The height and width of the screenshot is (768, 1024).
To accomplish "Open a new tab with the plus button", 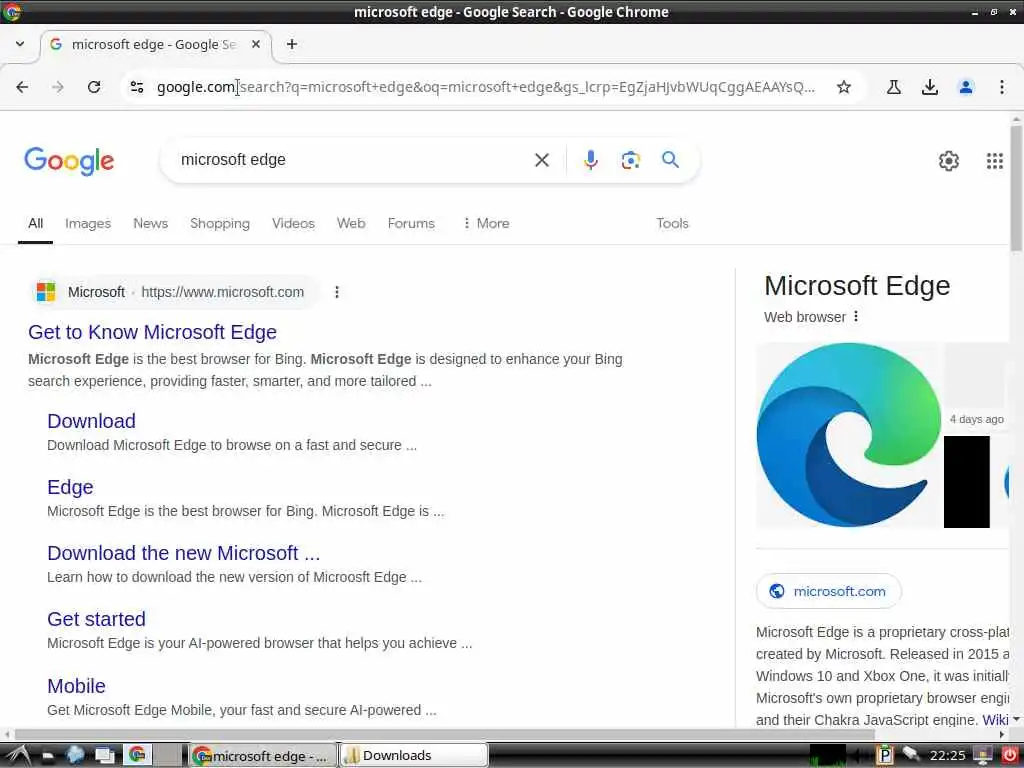I will 292,44.
